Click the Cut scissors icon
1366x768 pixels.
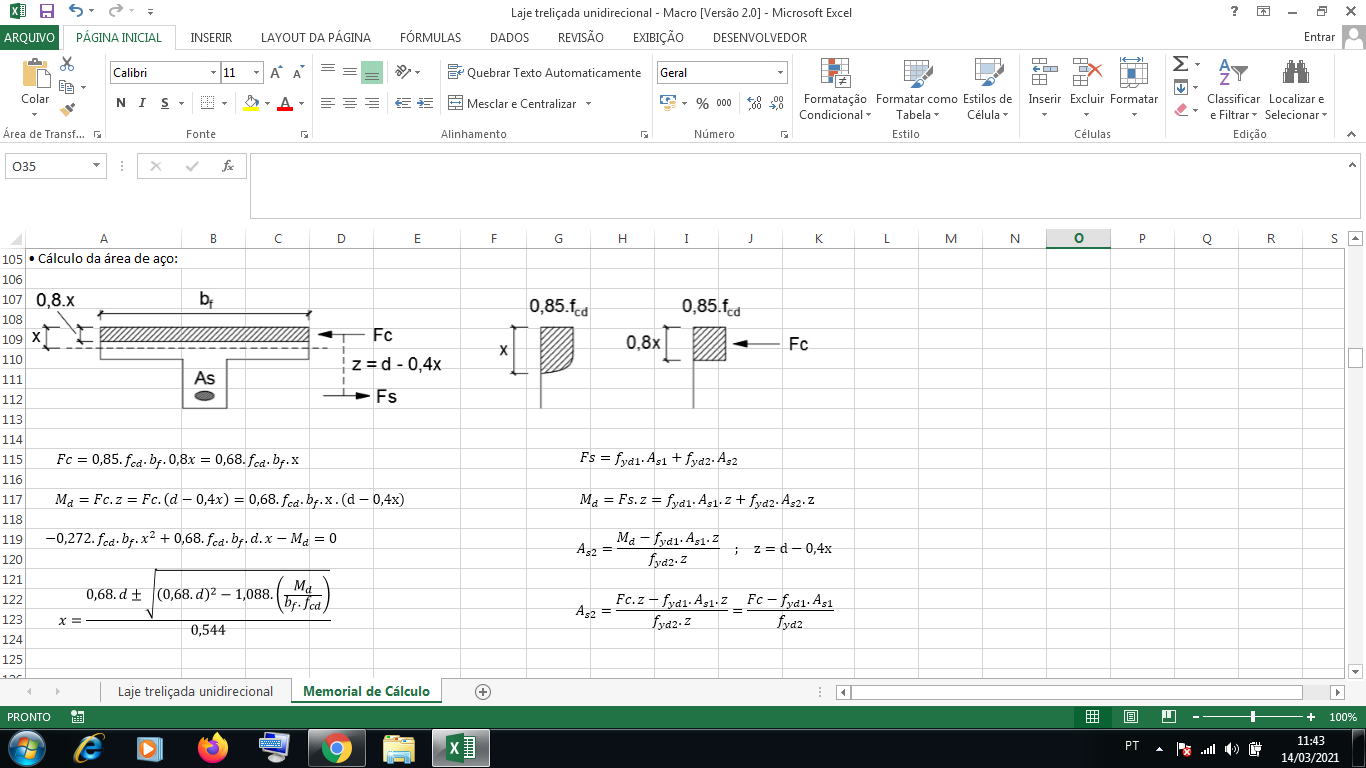tap(67, 64)
